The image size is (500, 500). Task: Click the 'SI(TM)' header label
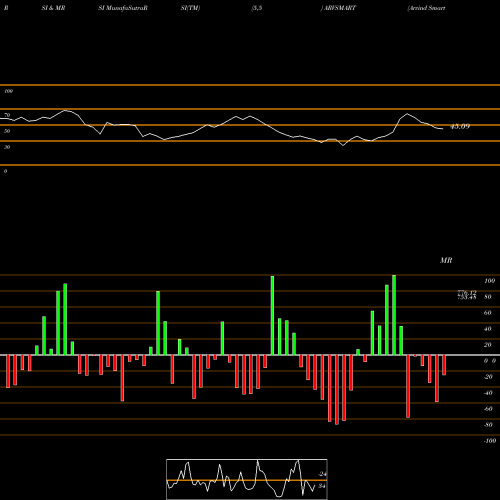(190, 8)
